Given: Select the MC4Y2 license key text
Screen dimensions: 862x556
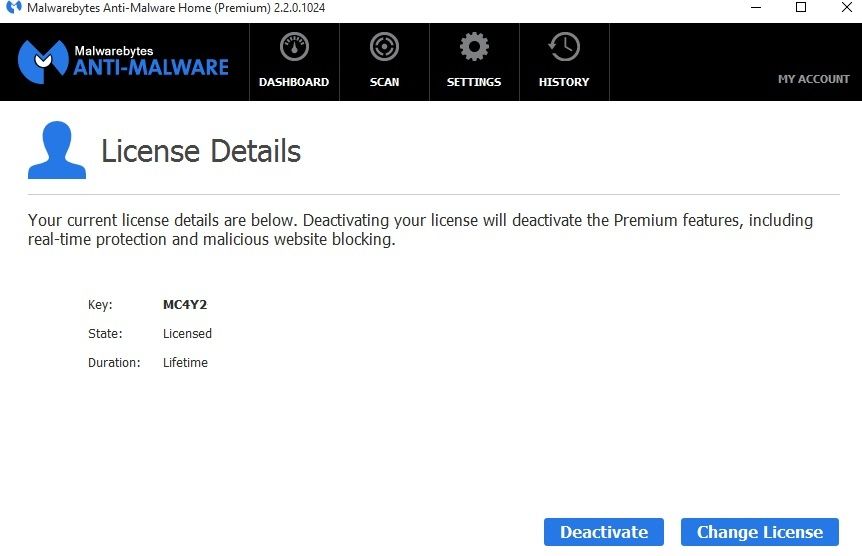Looking at the screenshot, I should pyautogui.click(x=185, y=305).
